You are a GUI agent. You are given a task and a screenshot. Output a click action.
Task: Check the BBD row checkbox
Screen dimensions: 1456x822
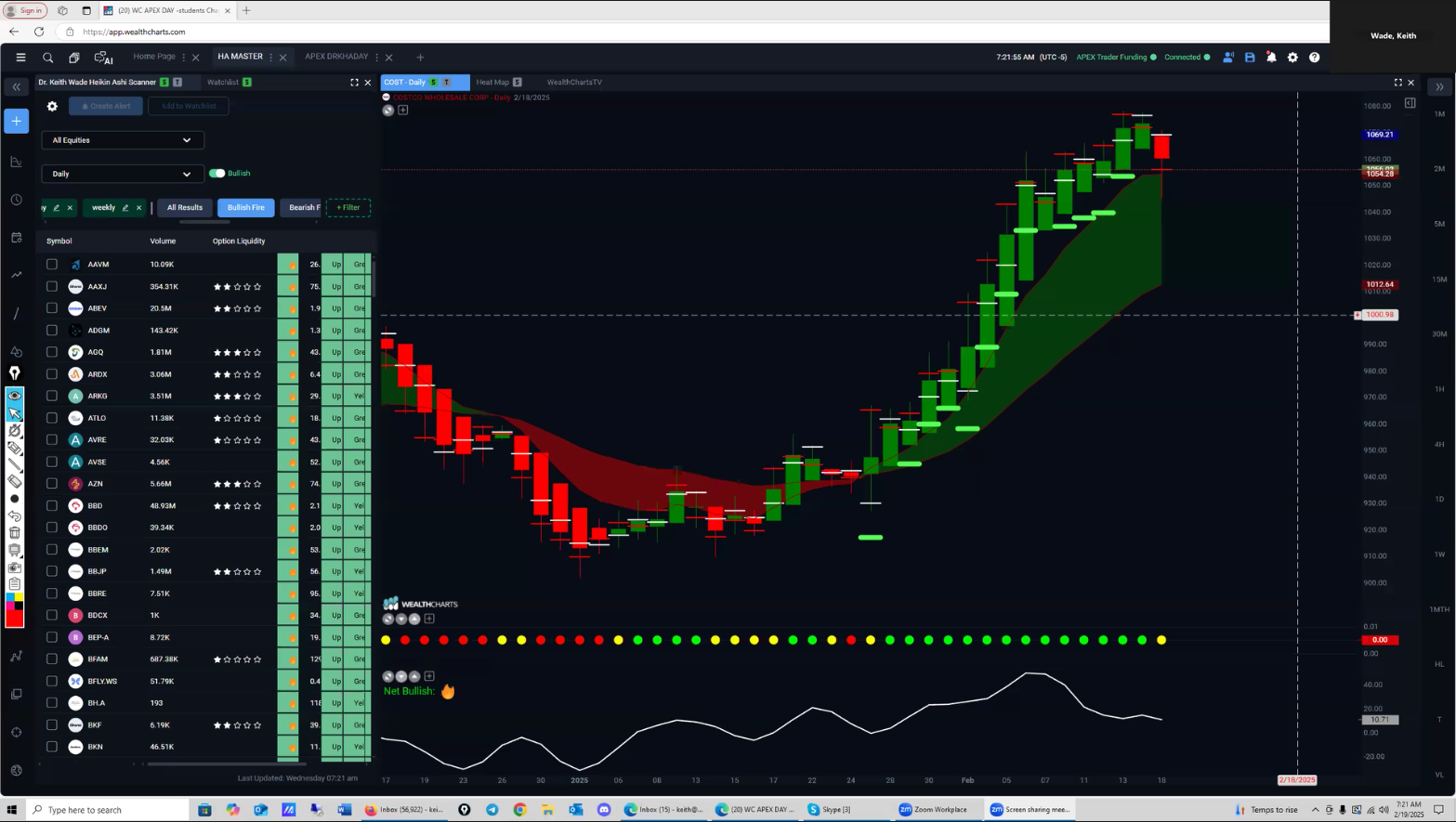tap(52, 505)
